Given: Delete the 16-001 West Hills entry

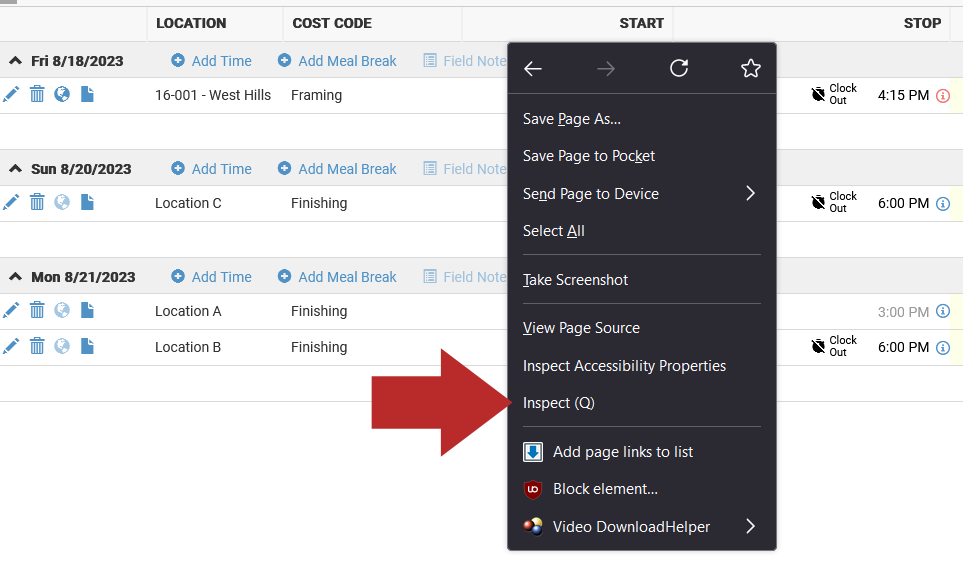Looking at the screenshot, I should tap(37, 94).
